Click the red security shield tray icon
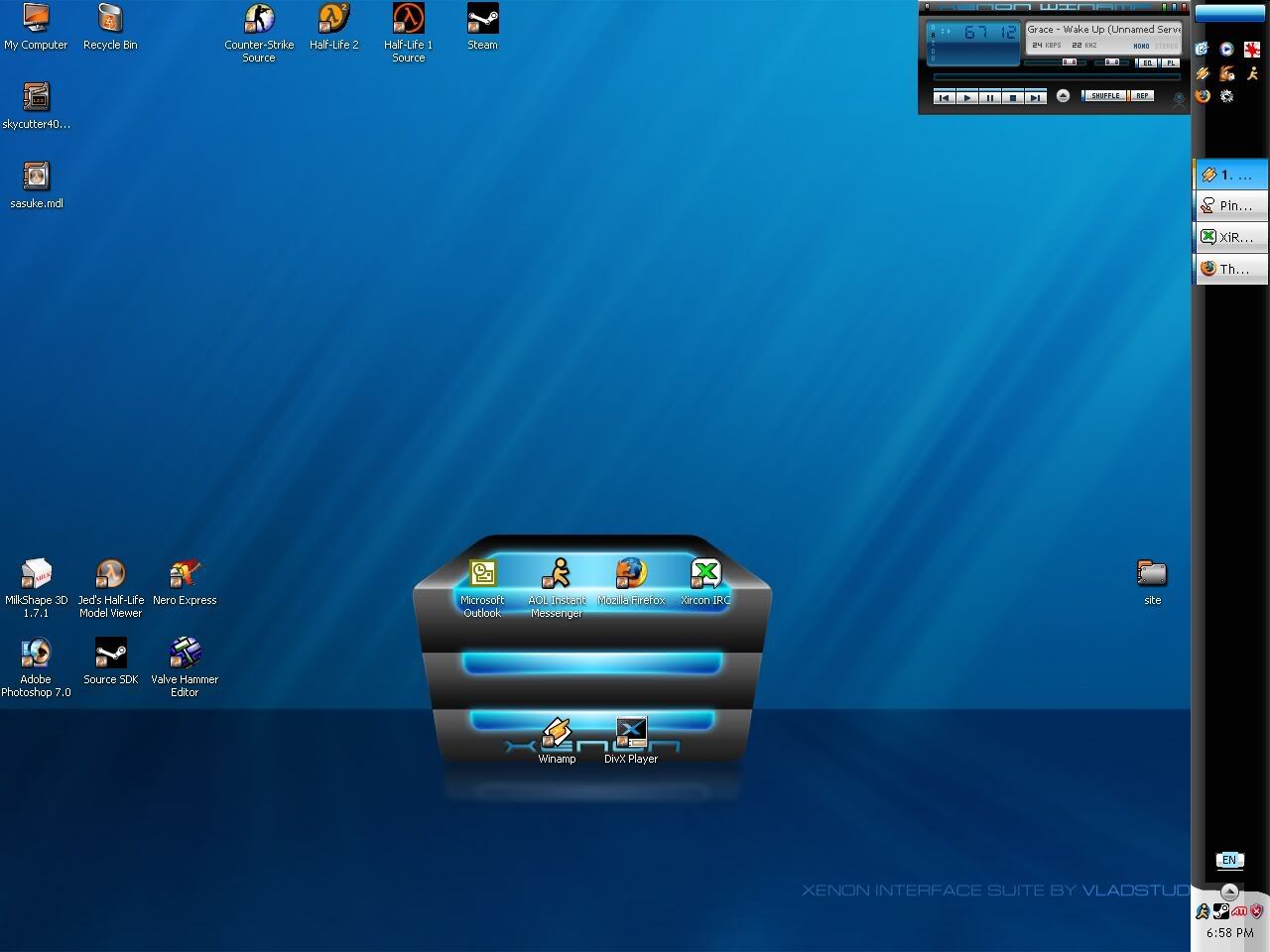Screen dimensions: 1270x952 pos(1256,911)
